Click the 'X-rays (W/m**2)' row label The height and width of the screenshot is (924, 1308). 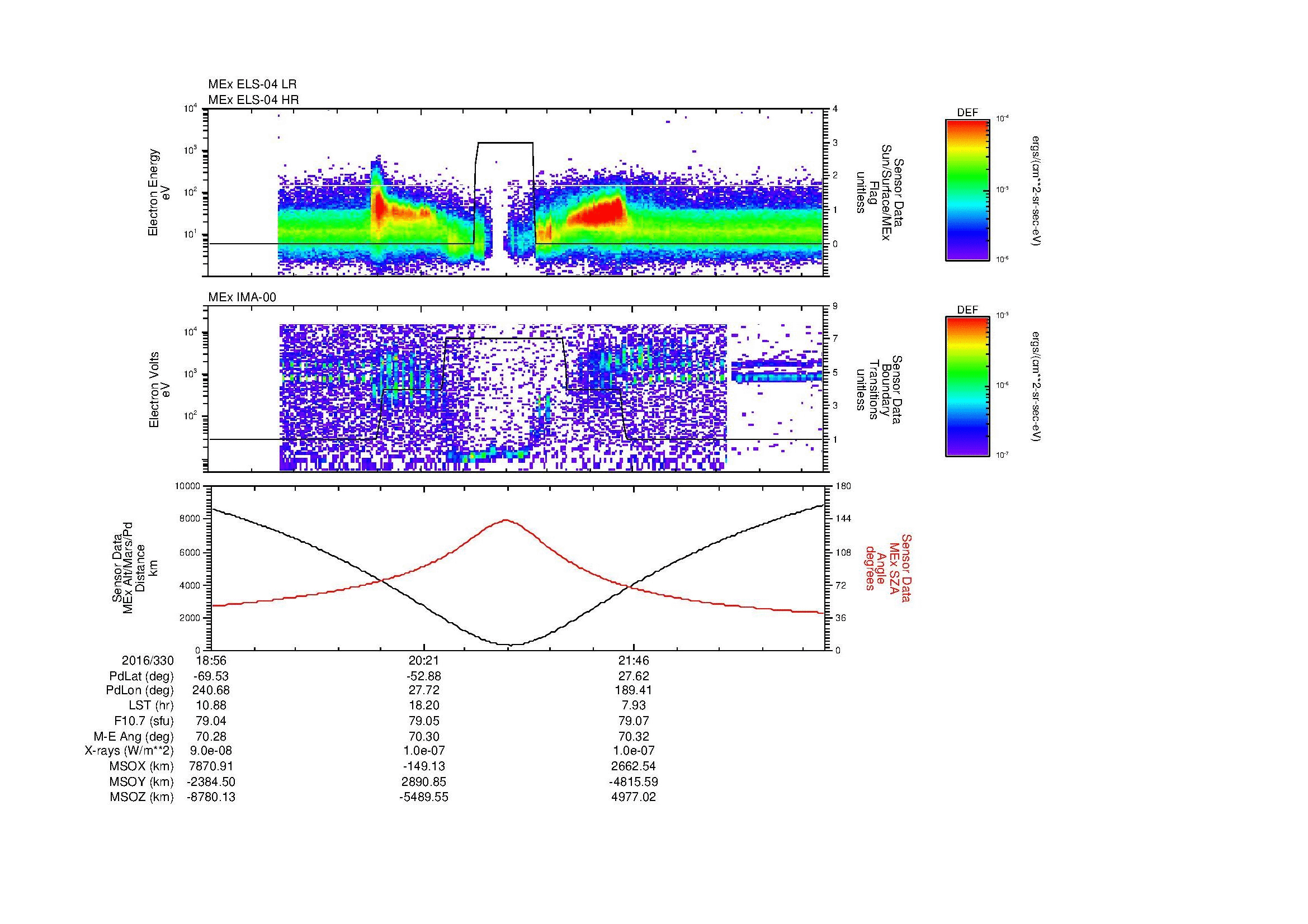[x=129, y=751]
